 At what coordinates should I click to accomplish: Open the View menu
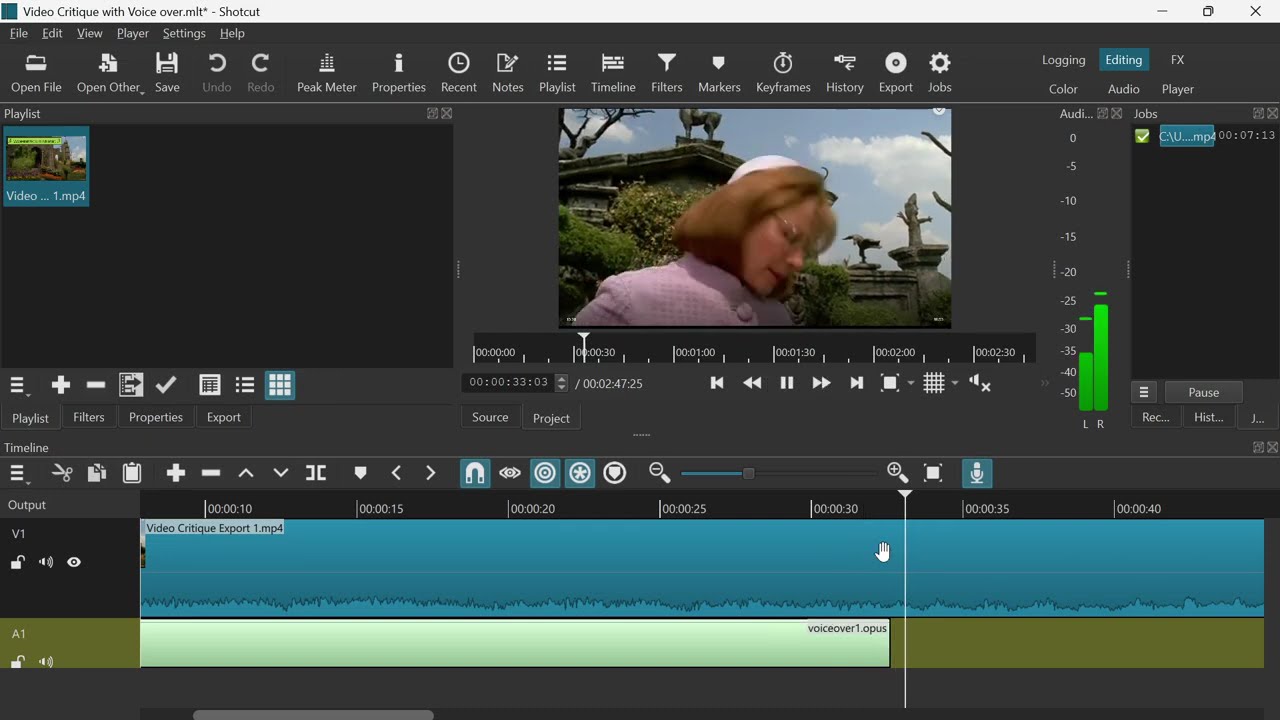[x=89, y=33]
